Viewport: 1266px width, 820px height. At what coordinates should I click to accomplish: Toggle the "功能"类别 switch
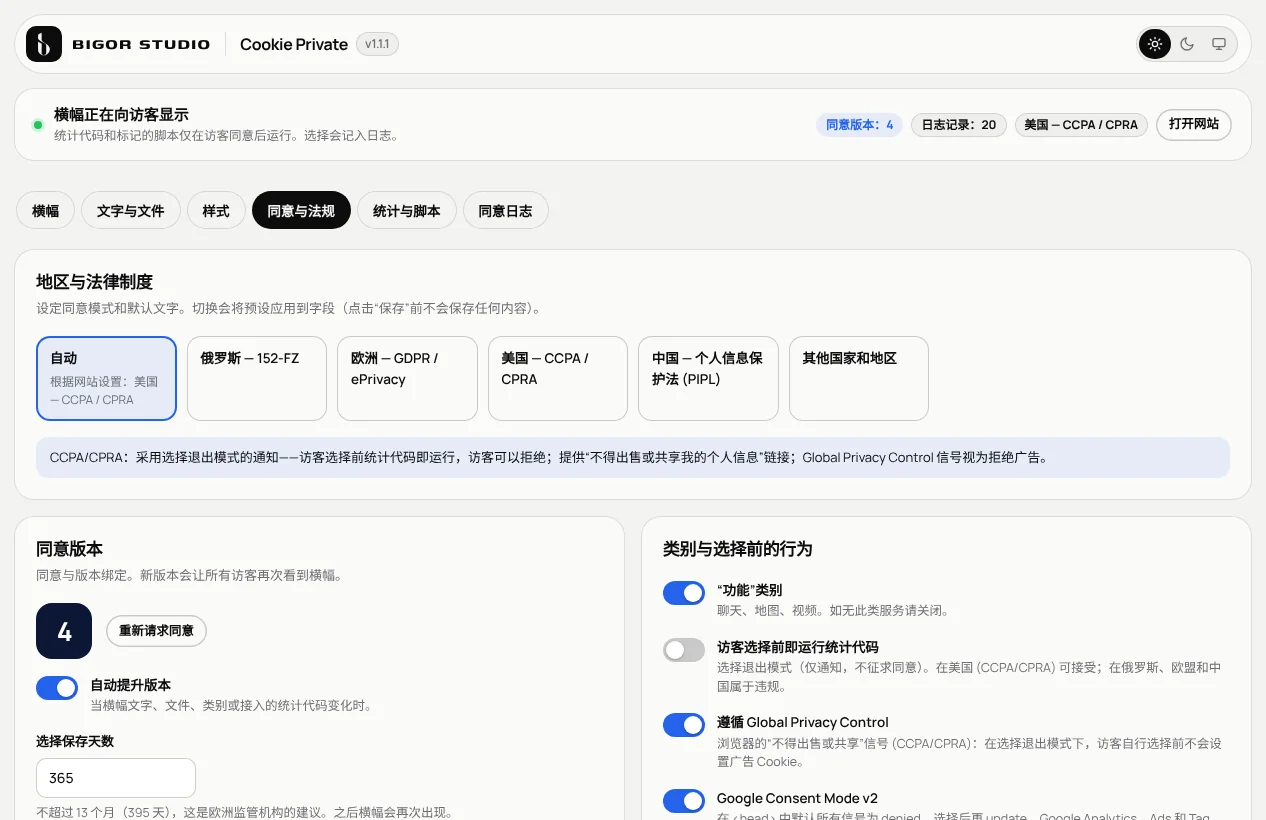click(x=684, y=593)
